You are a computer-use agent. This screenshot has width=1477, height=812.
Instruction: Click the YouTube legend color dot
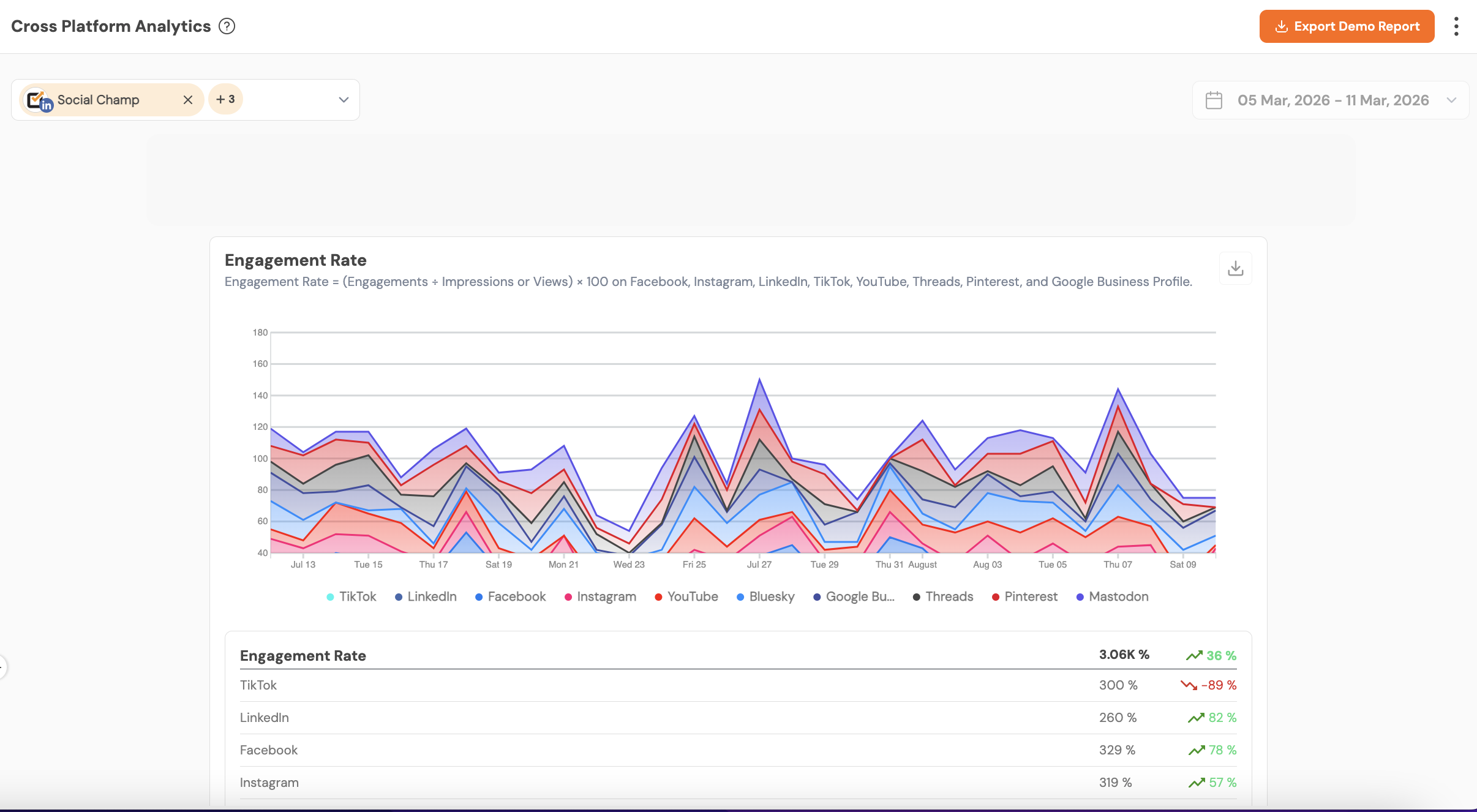658,597
